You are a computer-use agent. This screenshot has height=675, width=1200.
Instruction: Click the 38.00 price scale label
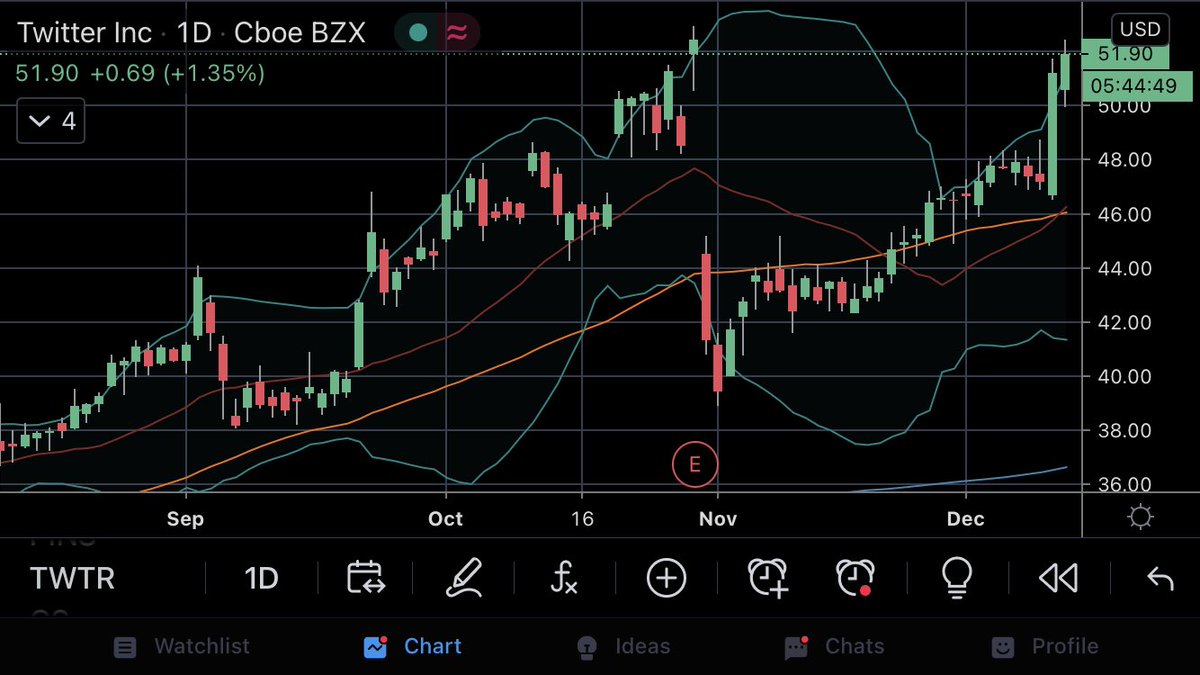pos(1124,430)
